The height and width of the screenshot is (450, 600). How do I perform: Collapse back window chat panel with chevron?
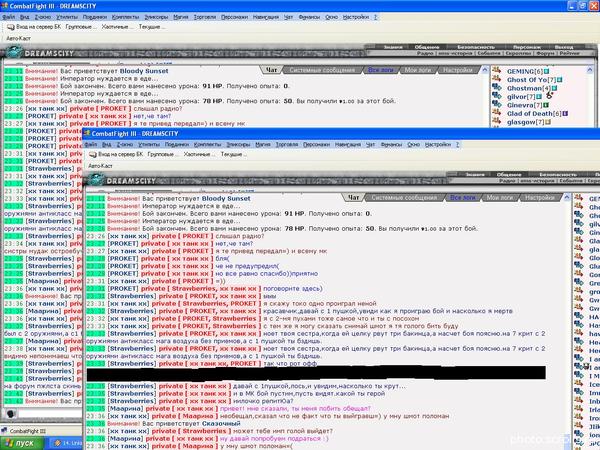pyautogui.click(x=485, y=70)
